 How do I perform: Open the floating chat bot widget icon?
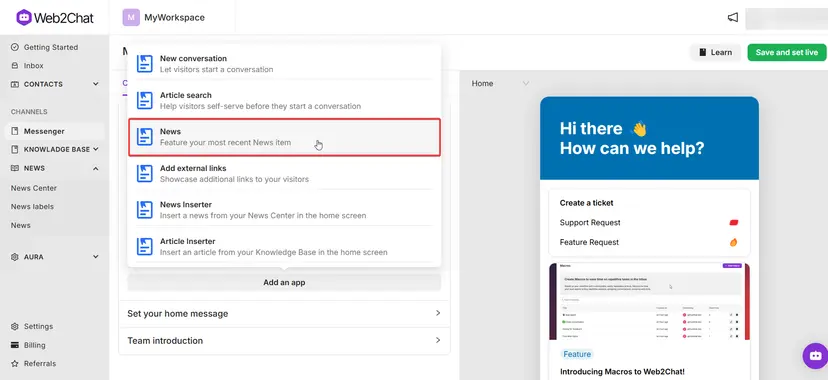[x=815, y=355]
